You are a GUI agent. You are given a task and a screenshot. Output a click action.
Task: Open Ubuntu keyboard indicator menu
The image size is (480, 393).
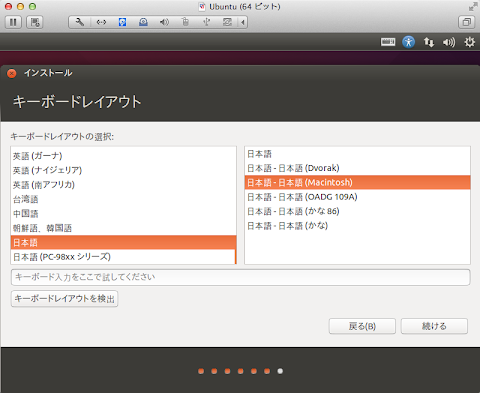[388, 42]
